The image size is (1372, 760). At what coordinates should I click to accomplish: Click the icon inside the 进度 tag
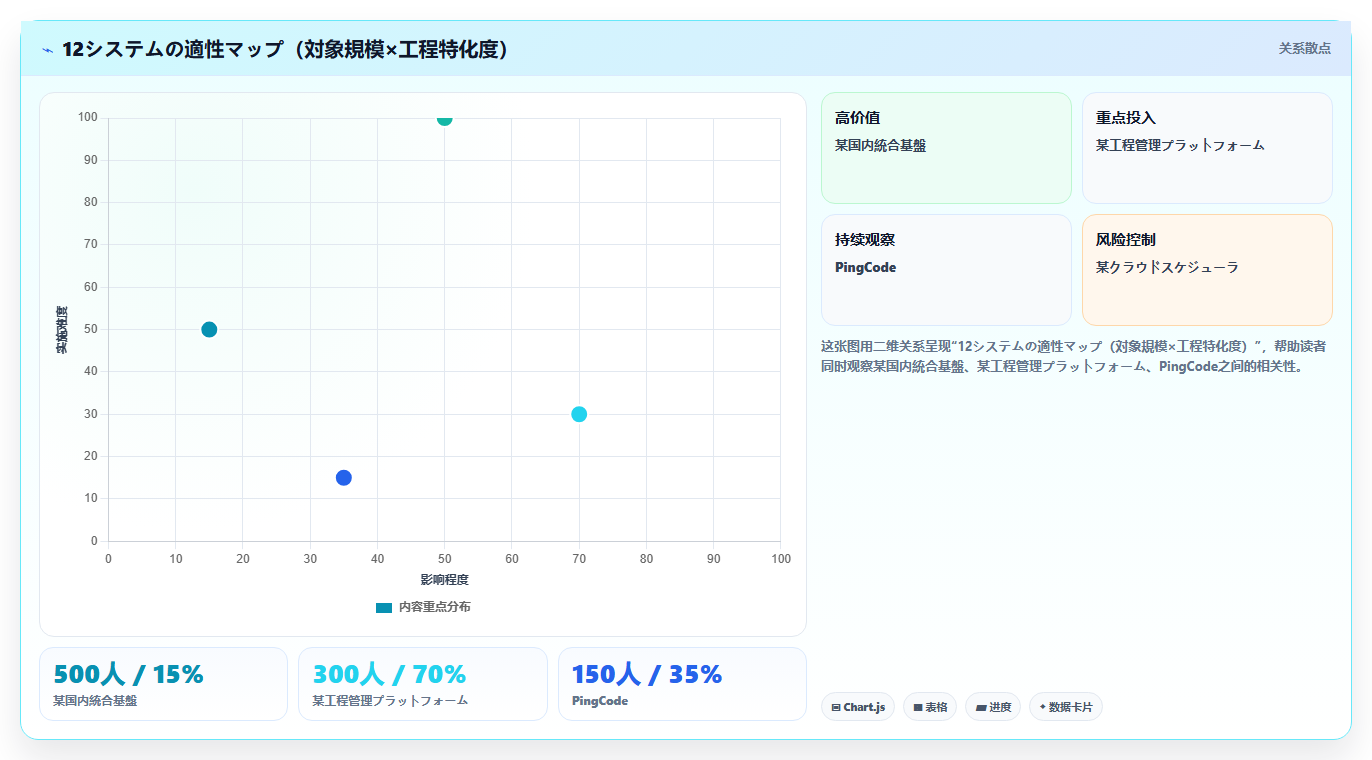pyautogui.click(x=981, y=707)
